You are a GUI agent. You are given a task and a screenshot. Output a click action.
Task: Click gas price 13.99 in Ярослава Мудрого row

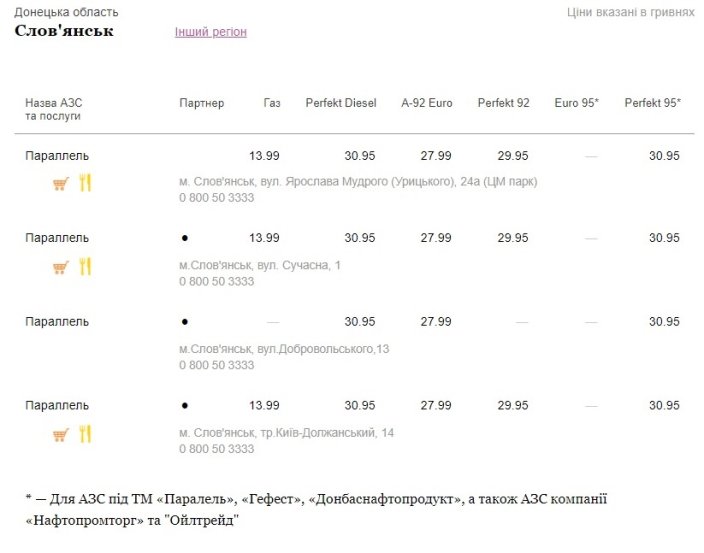click(264, 156)
